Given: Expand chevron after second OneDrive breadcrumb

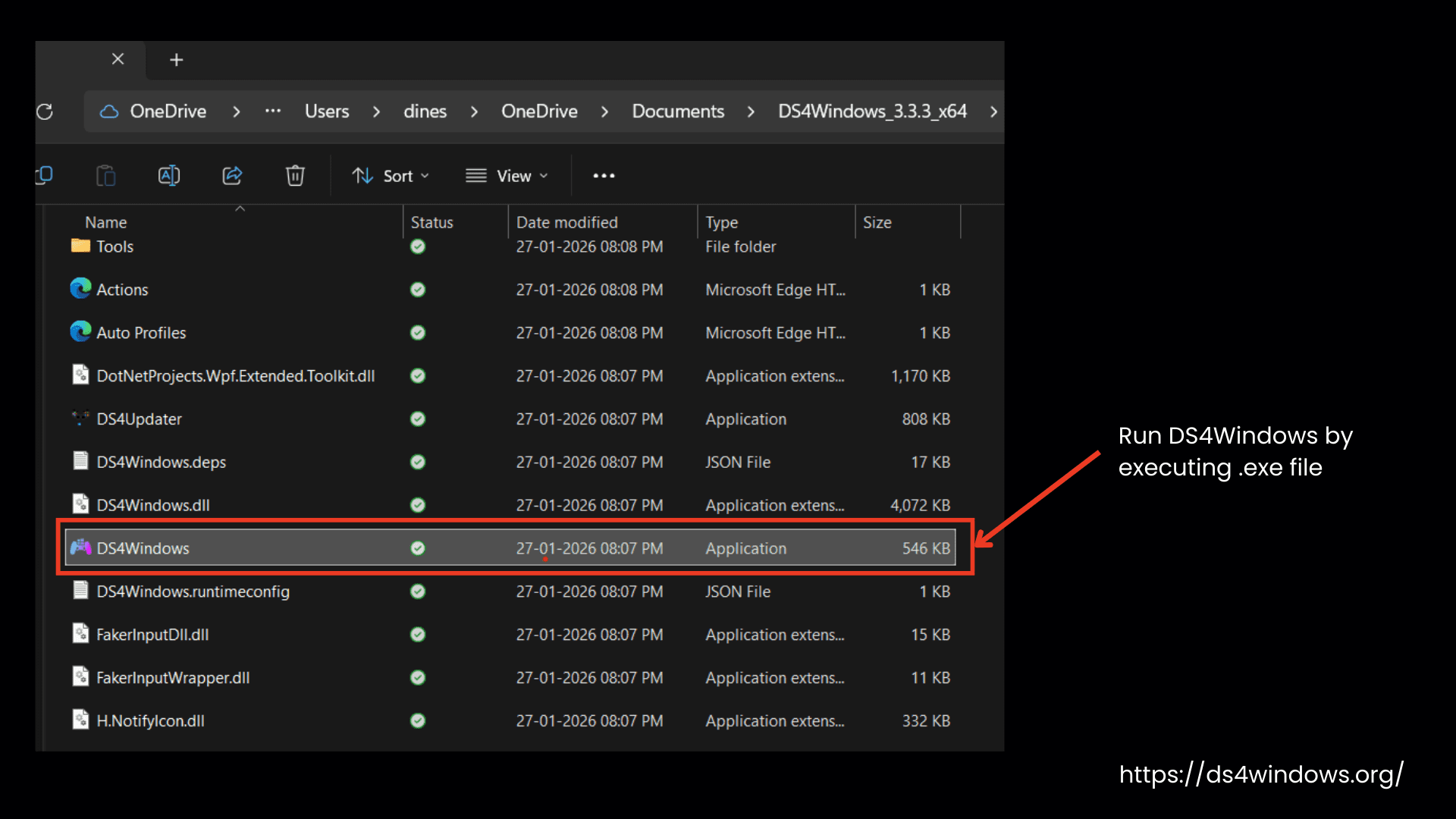Looking at the screenshot, I should point(605,111).
